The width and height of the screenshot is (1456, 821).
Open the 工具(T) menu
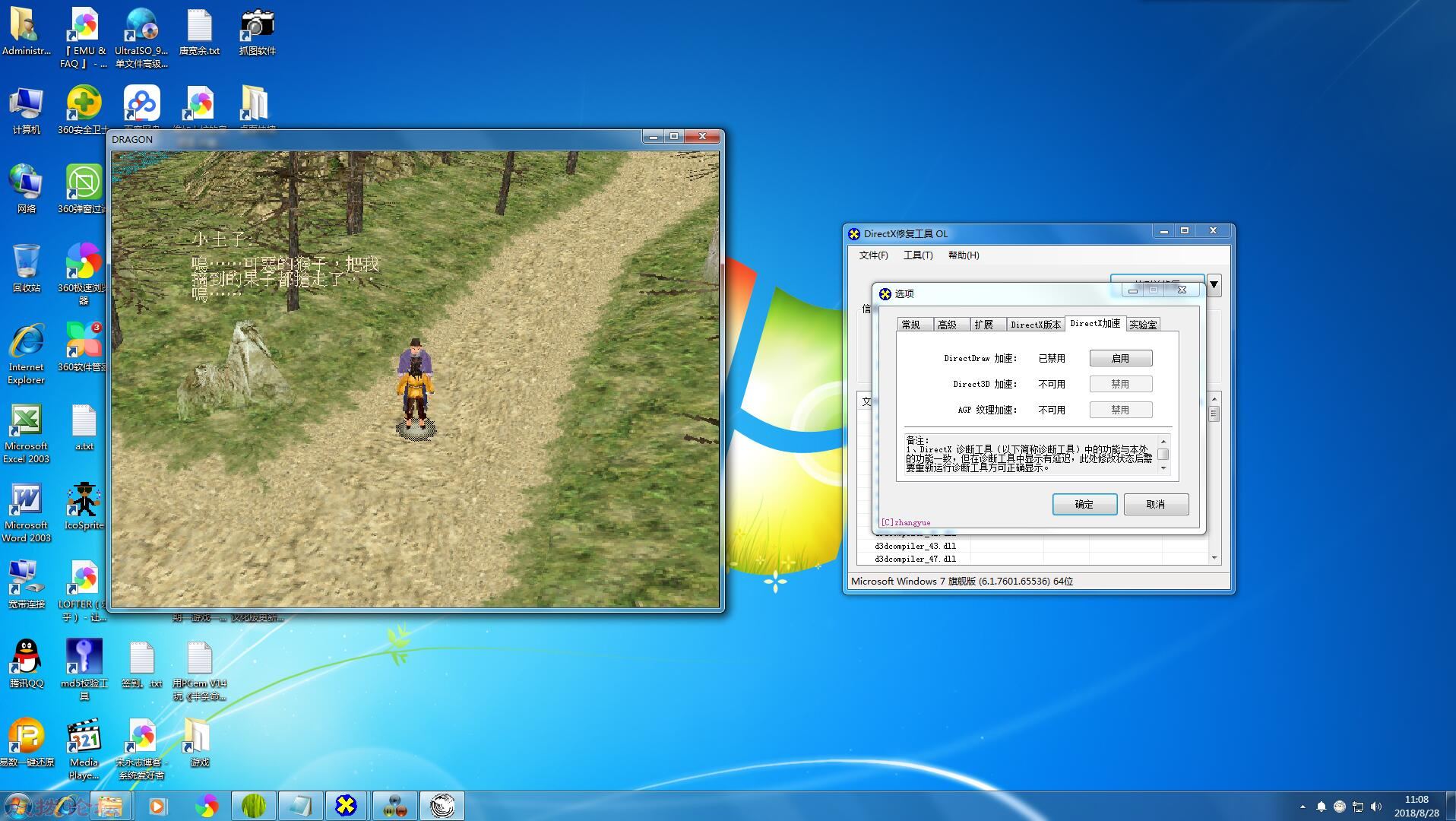click(x=918, y=255)
